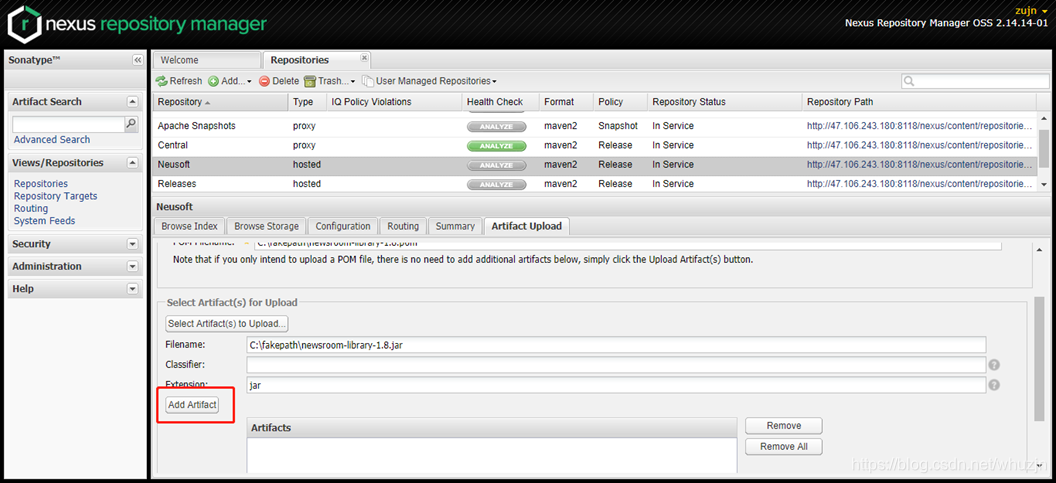Select the Artifact Upload tab
Image resolution: width=1056 pixels, height=483 pixels.
pos(527,226)
